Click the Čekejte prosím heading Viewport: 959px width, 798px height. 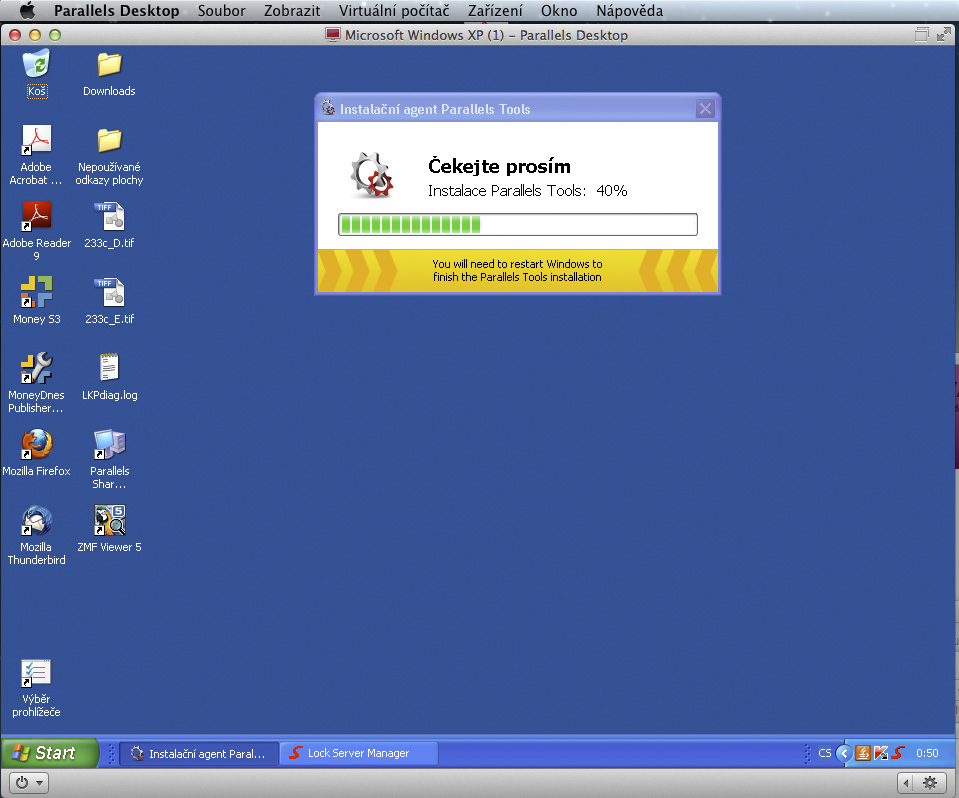click(x=499, y=166)
